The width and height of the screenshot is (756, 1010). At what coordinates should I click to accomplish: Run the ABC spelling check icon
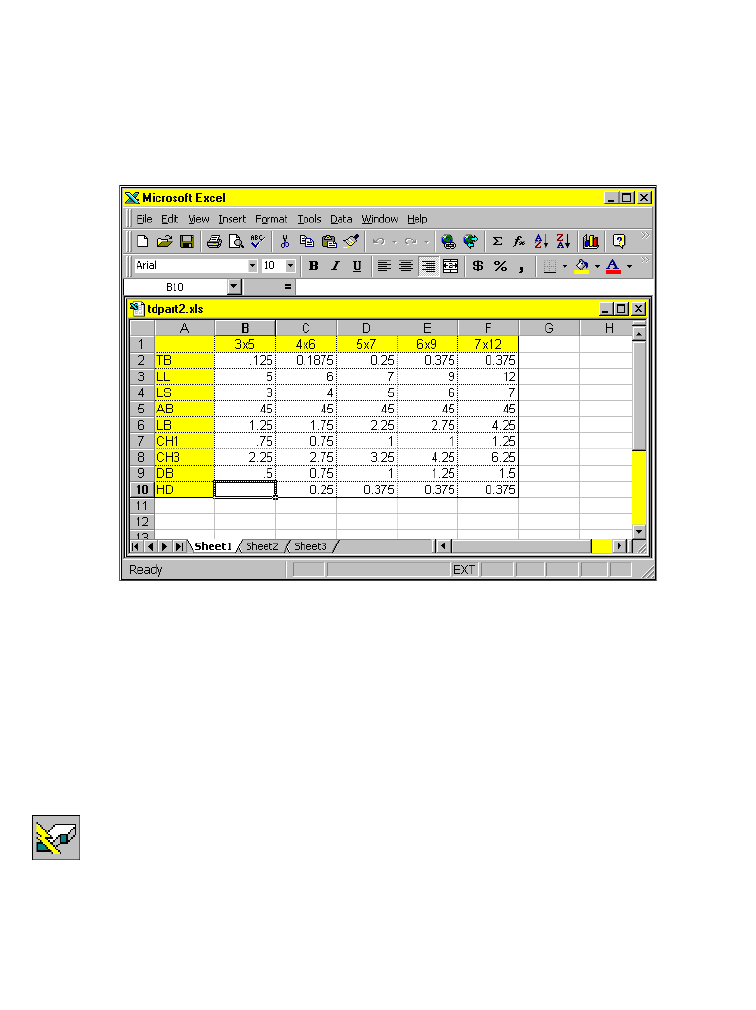click(258, 242)
